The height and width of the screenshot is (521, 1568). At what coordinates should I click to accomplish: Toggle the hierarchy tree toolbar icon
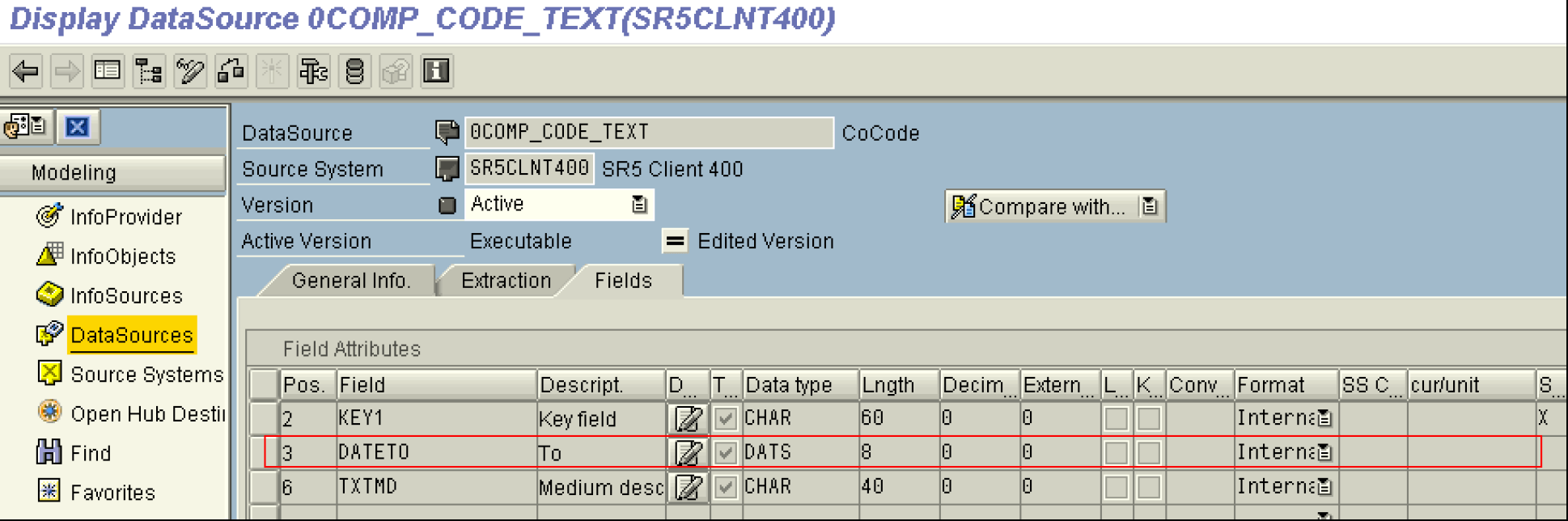[x=149, y=71]
